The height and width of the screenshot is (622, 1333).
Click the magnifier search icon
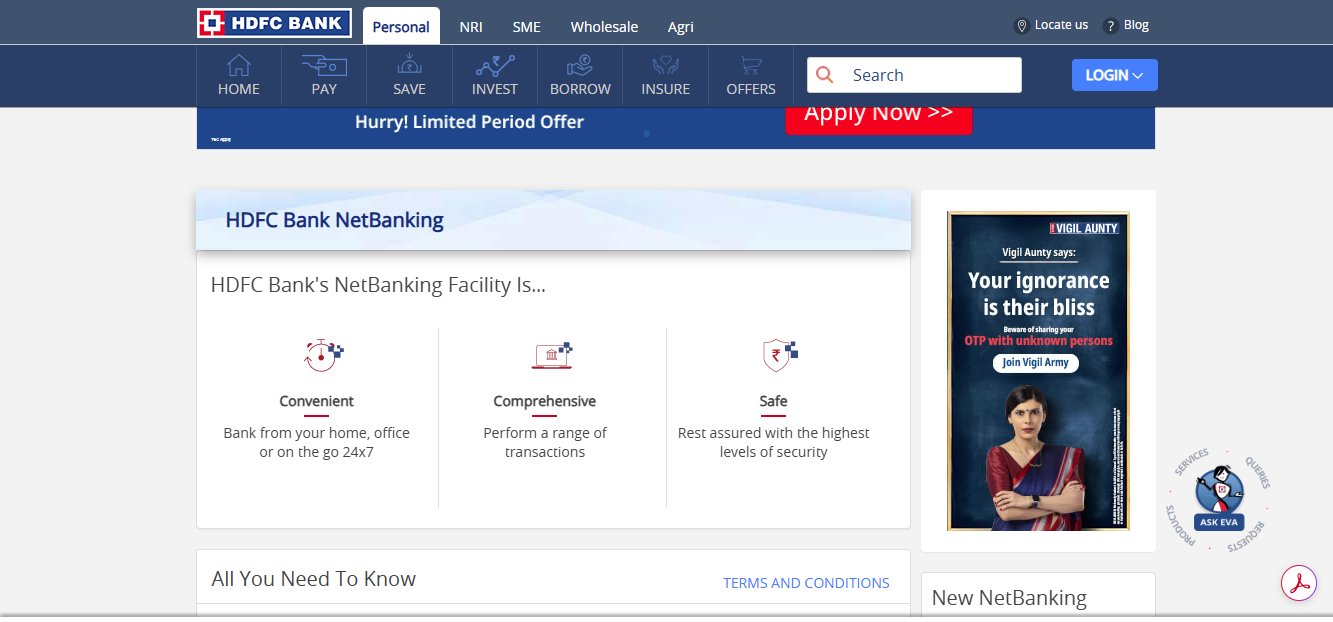(825, 75)
